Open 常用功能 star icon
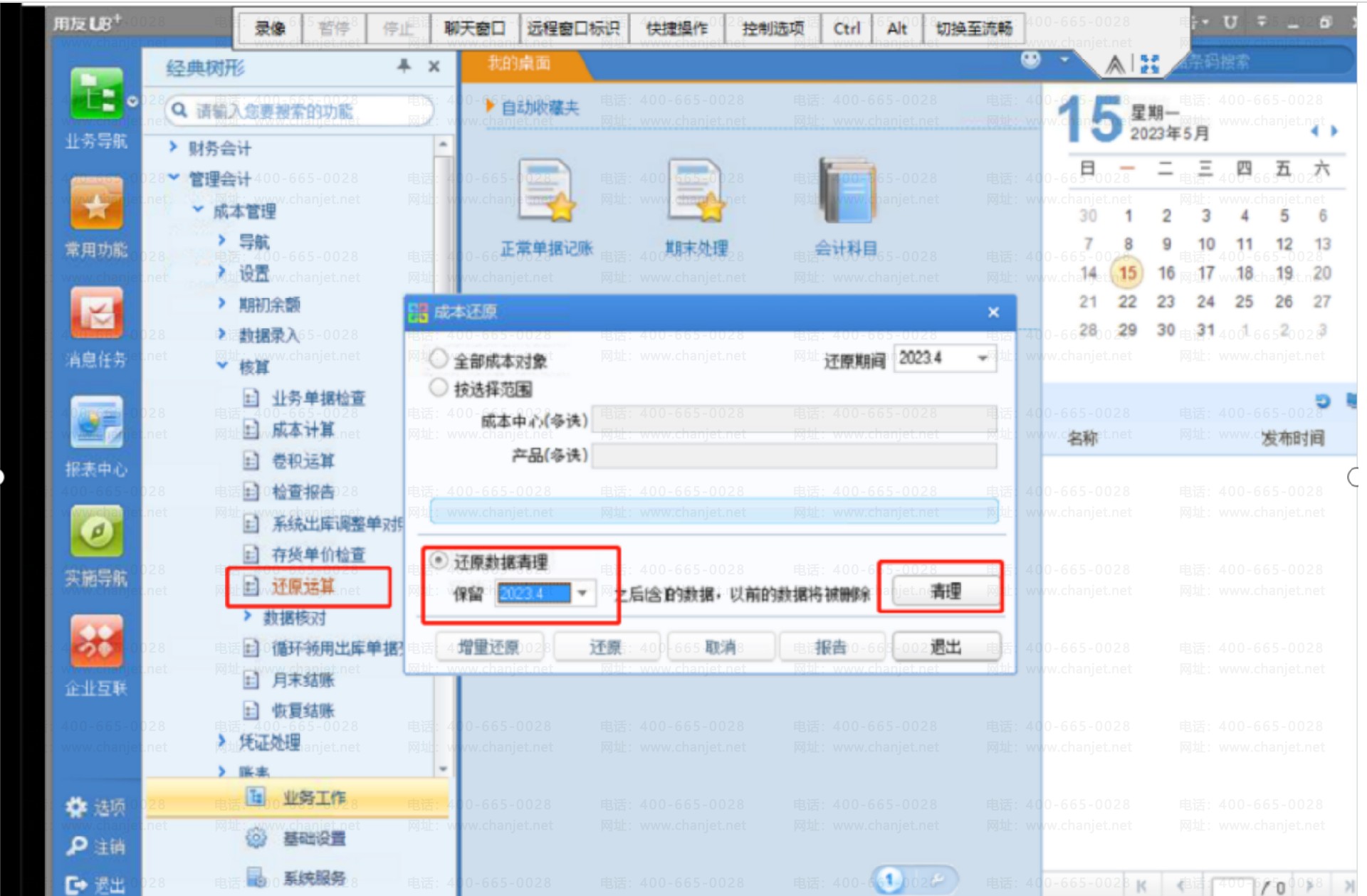This screenshot has height=896, width=1367. [x=96, y=204]
